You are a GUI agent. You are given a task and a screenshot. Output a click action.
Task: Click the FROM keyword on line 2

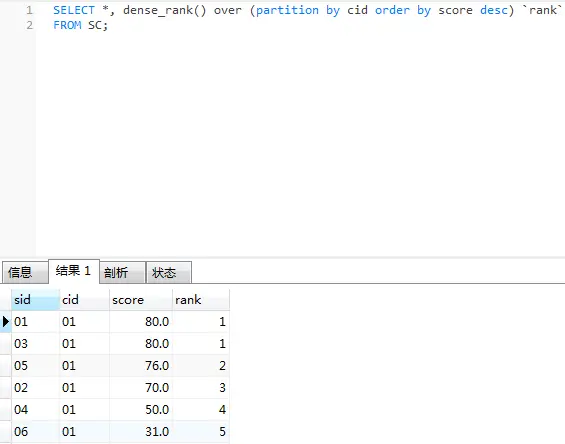(x=67, y=25)
